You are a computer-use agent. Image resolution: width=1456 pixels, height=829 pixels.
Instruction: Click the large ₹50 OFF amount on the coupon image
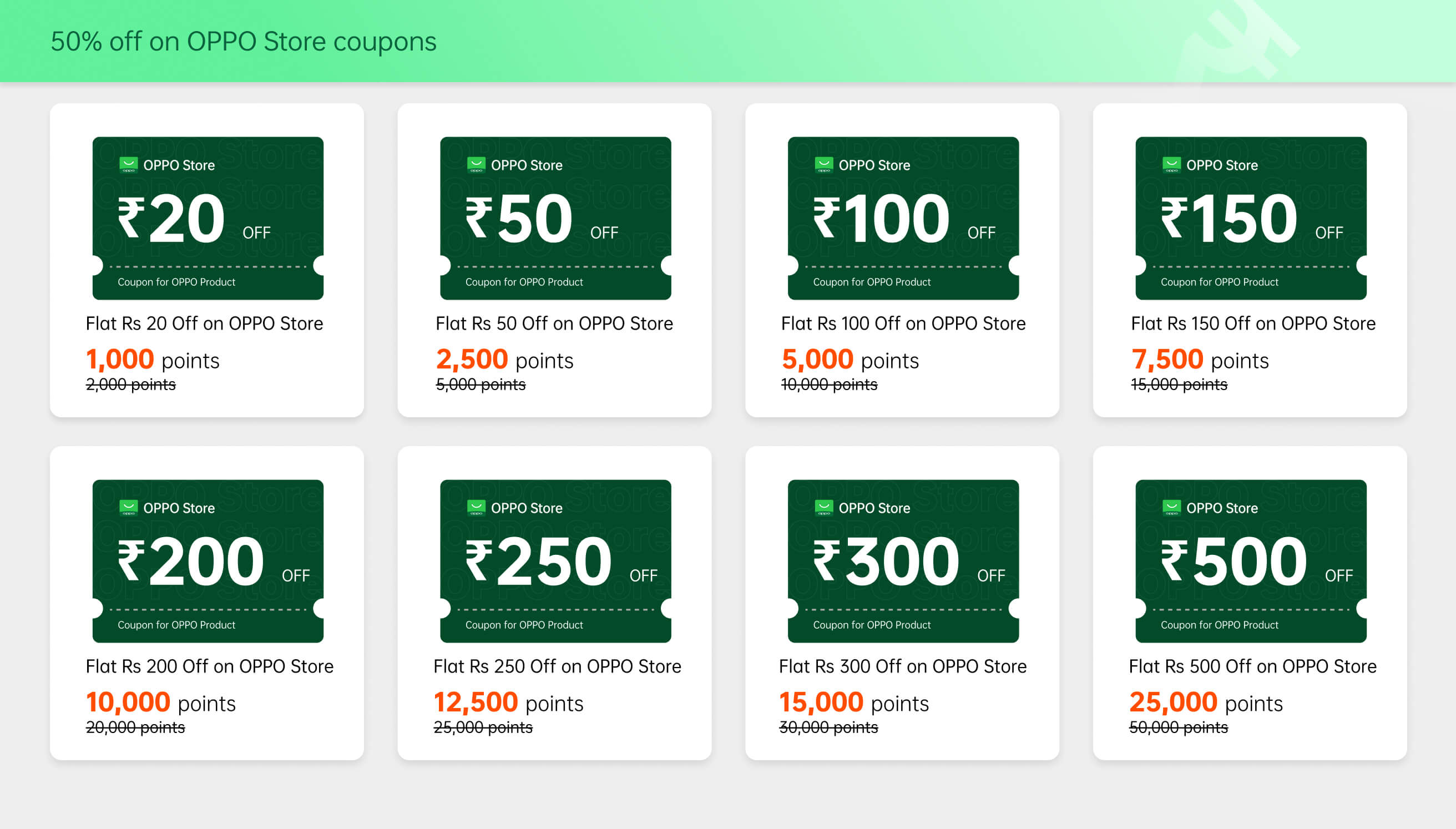[541, 219]
